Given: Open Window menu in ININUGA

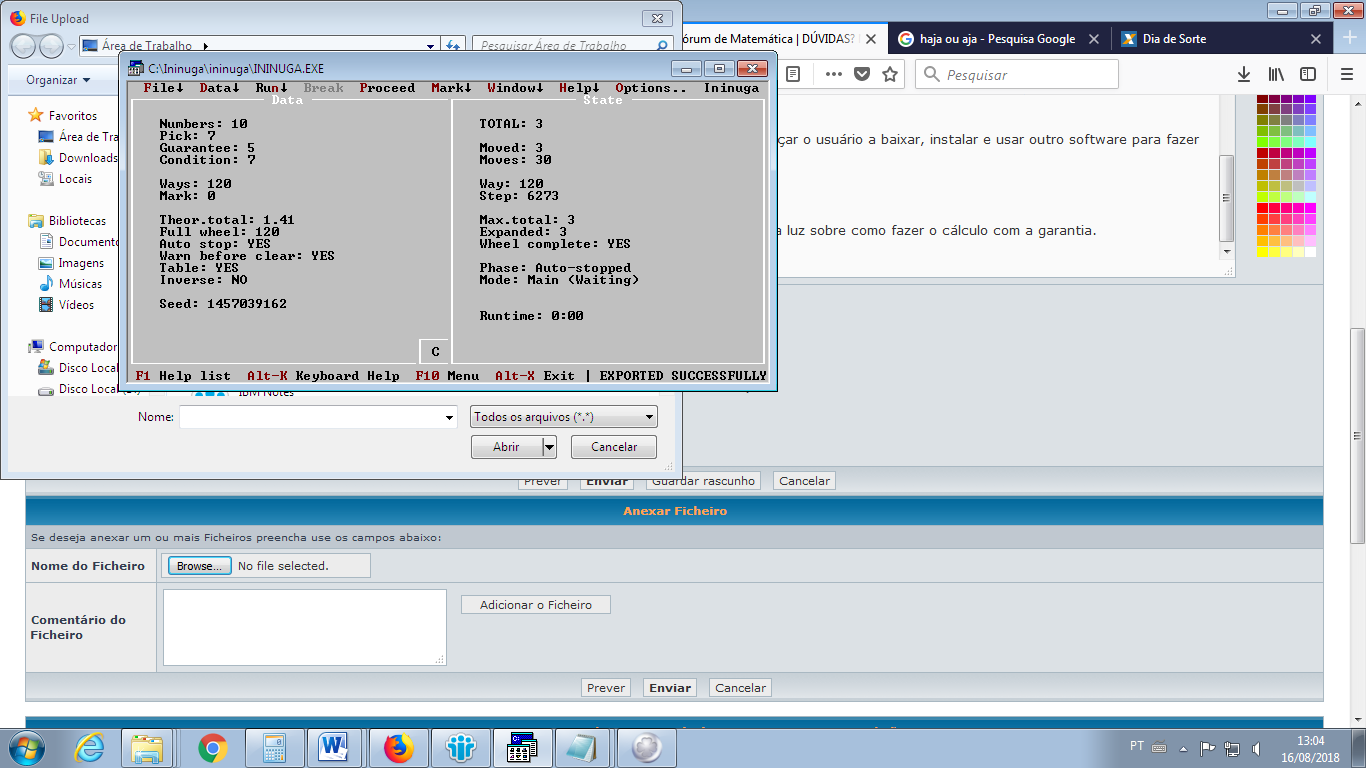Looking at the screenshot, I should pos(515,88).
